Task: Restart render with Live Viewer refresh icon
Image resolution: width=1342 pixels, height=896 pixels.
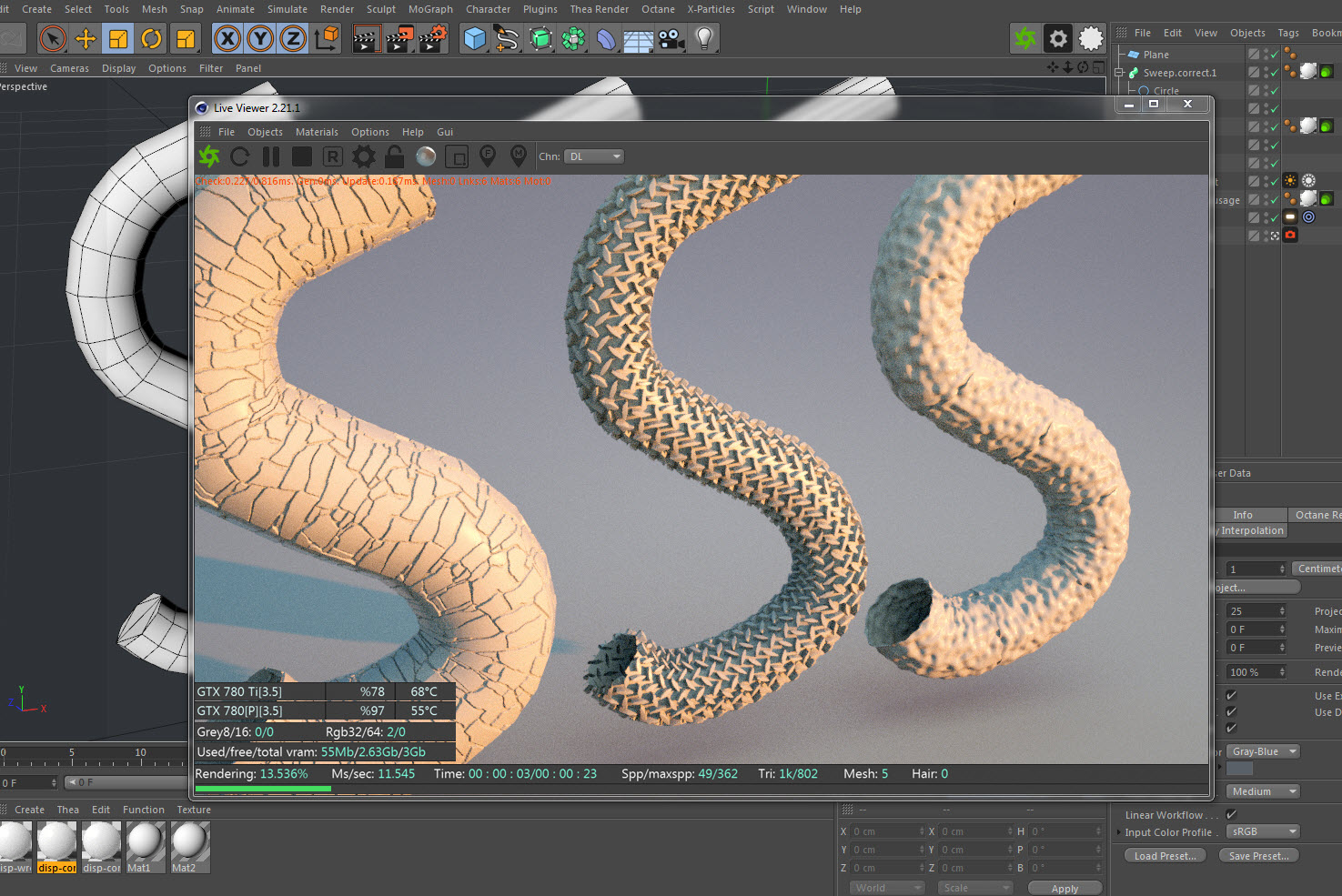Action: (x=240, y=156)
